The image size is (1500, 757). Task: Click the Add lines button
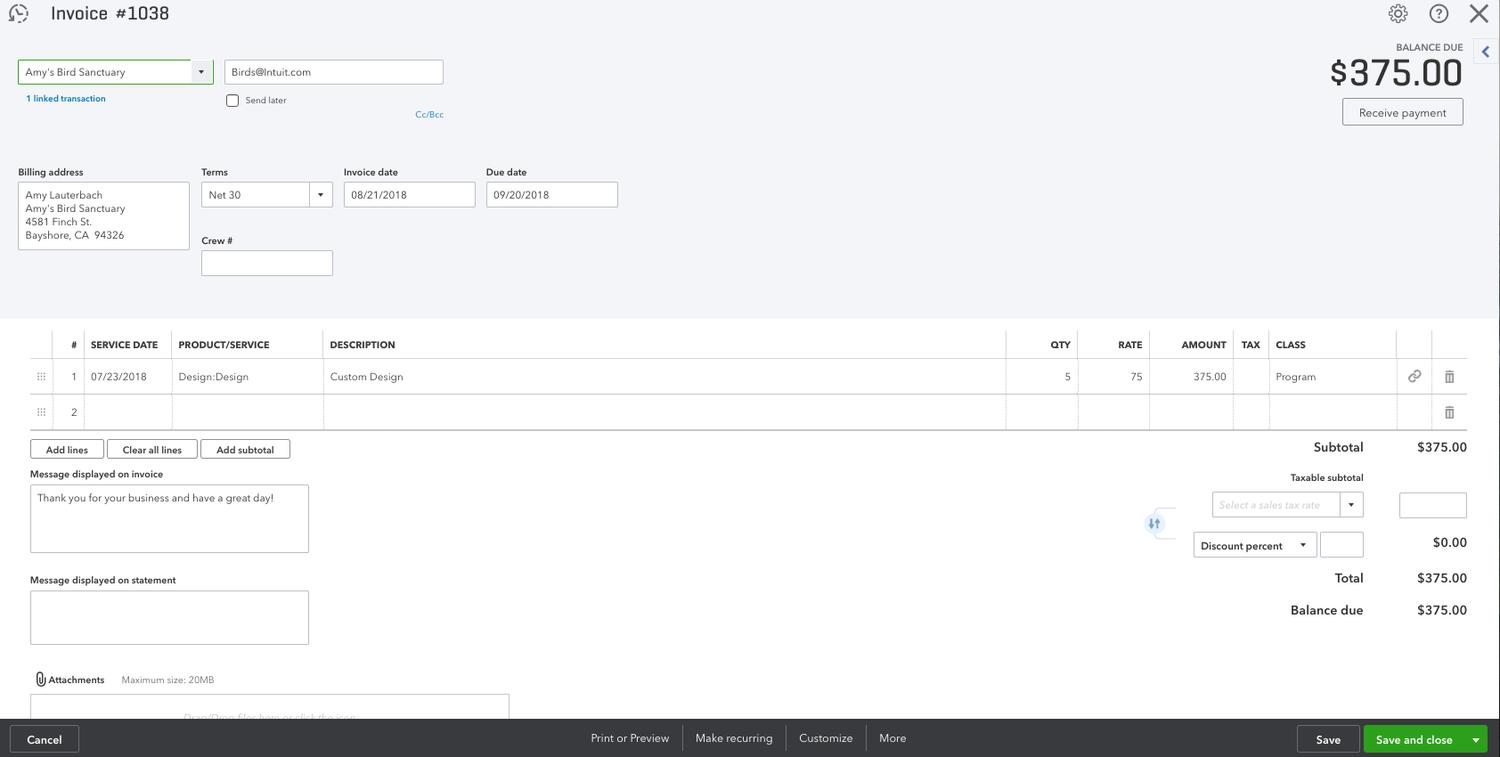coord(67,450)
